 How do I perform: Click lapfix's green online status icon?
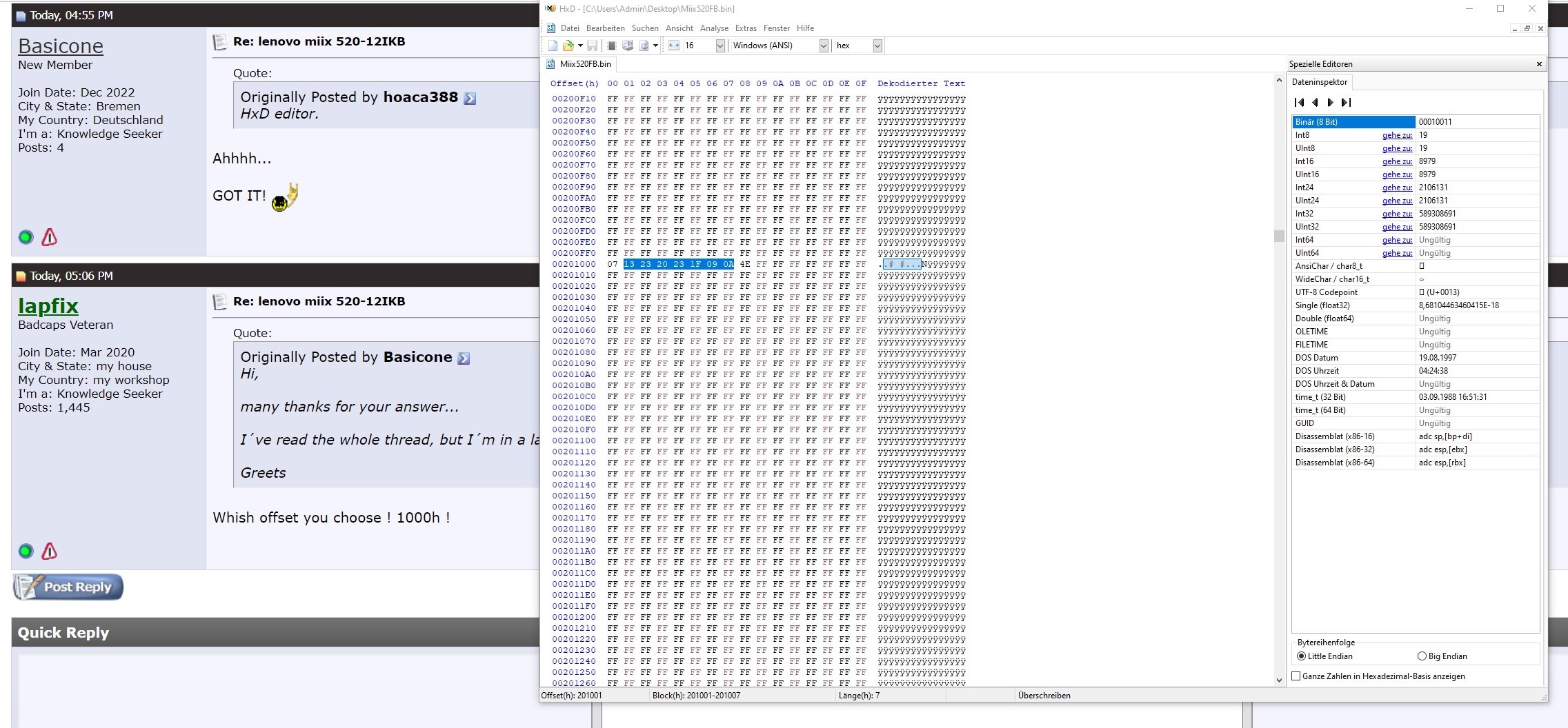[x=26, y=551]
